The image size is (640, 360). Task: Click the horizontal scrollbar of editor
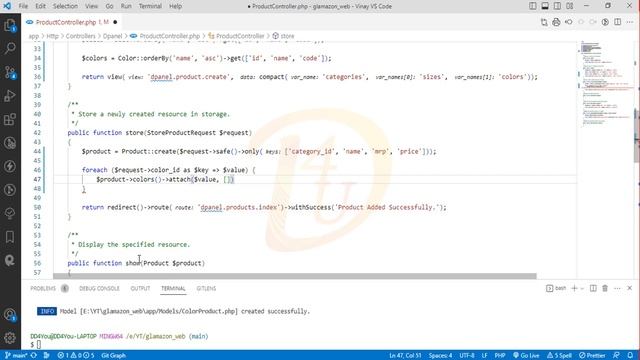click(295, 276)
